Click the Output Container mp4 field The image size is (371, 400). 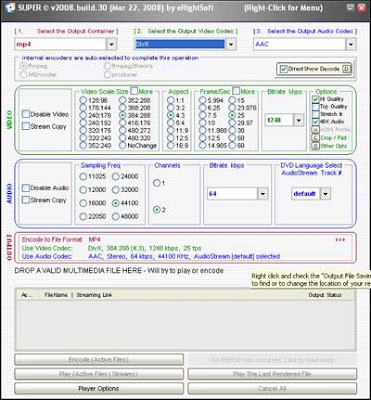pos(60,44)
